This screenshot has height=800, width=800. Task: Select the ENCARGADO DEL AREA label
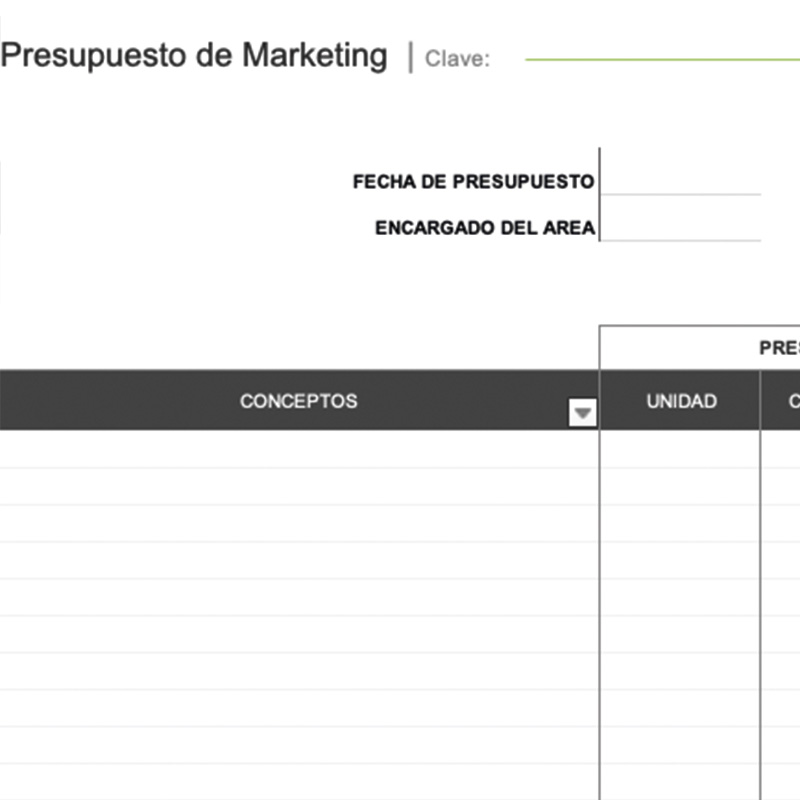tap(485, 228)
